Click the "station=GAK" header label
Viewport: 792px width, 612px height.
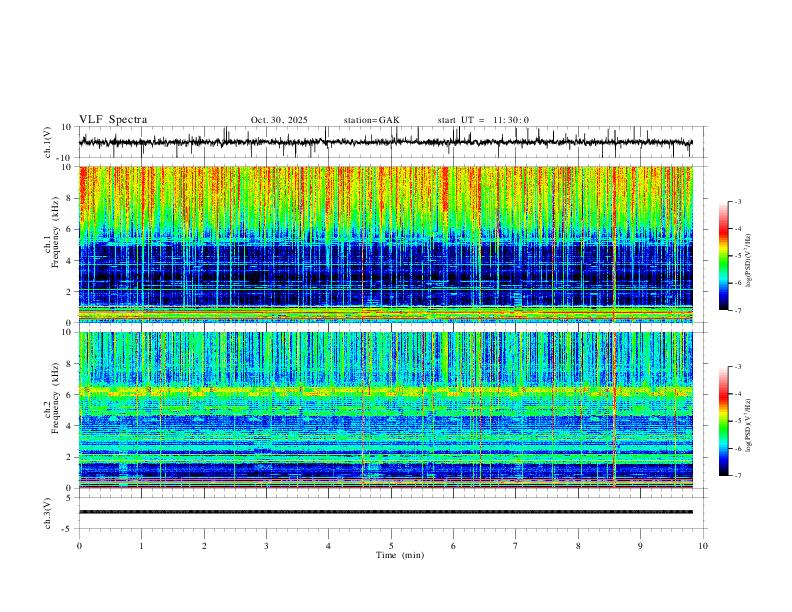pos(371,120)
